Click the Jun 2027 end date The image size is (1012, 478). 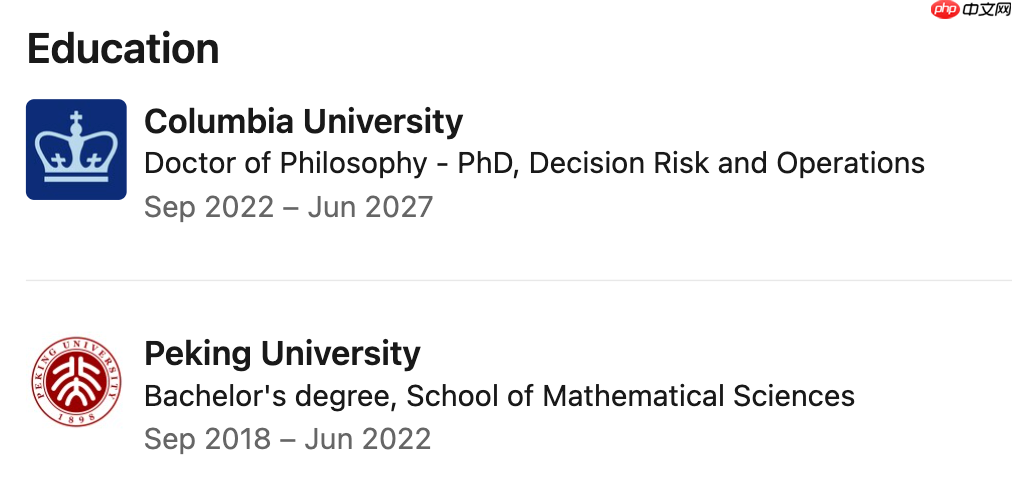(x=370, y=208)
